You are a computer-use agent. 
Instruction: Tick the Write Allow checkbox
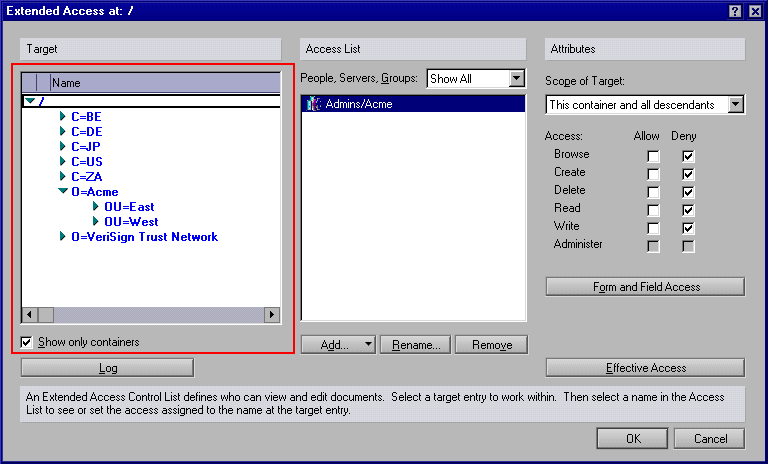point(653,228)
